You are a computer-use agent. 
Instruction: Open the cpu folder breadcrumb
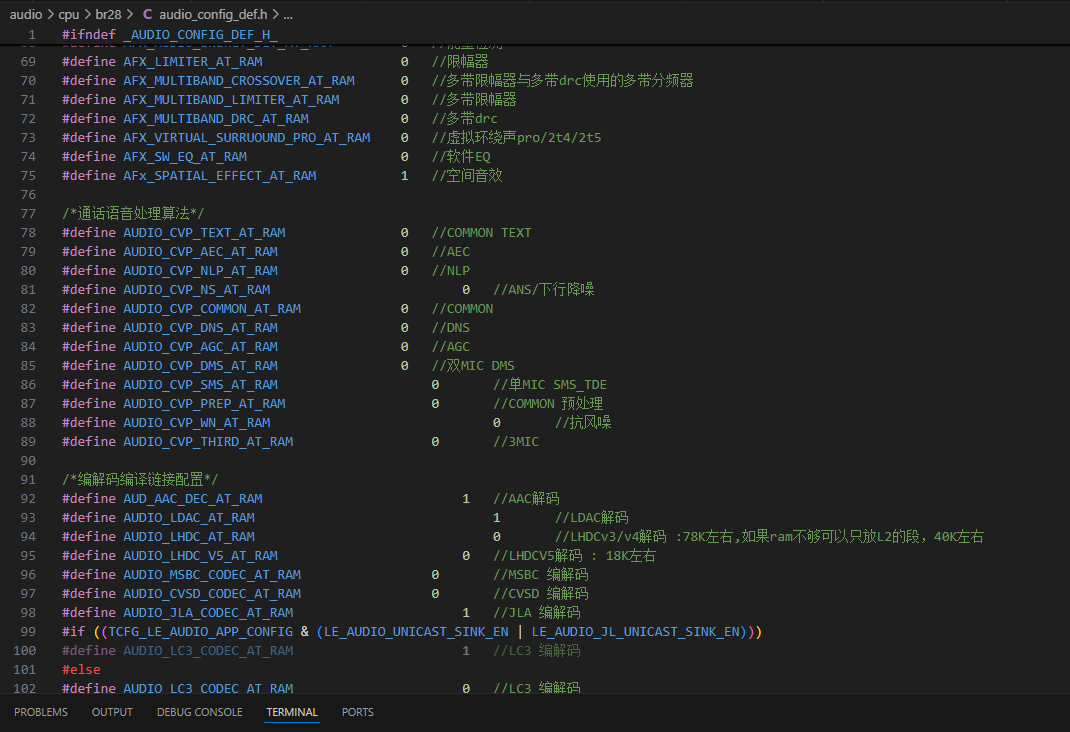(x=69, y=14)
